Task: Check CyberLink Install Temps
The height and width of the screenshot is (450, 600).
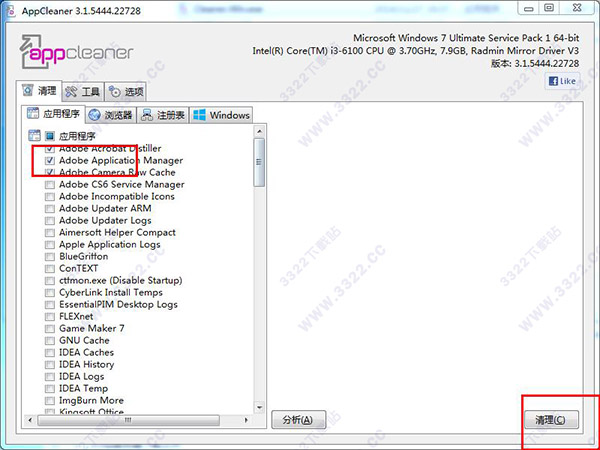Action: click(x=50, y=293)
